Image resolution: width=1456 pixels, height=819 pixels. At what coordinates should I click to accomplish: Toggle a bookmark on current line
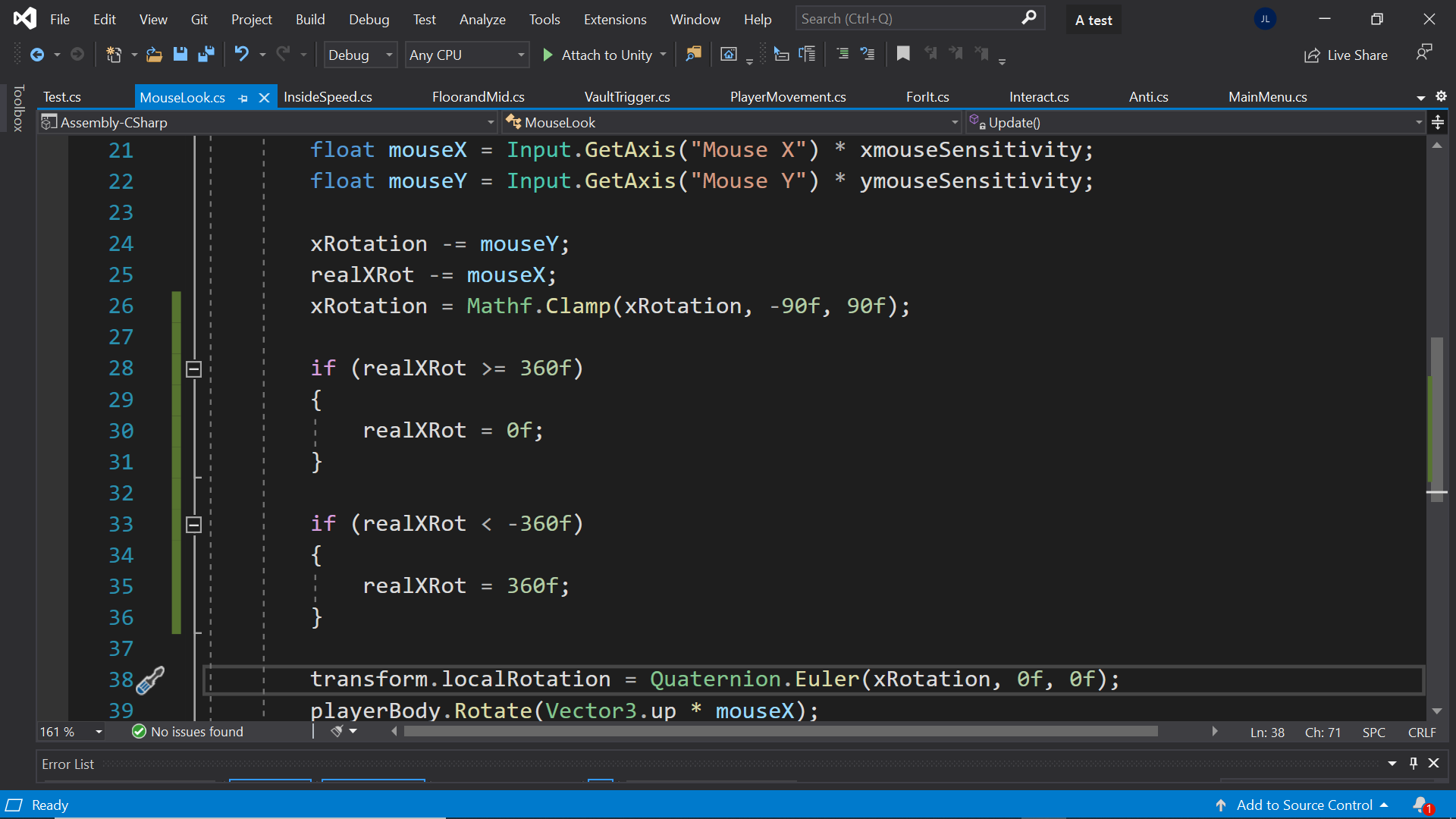pyautogui.click(x=903, y=54)
